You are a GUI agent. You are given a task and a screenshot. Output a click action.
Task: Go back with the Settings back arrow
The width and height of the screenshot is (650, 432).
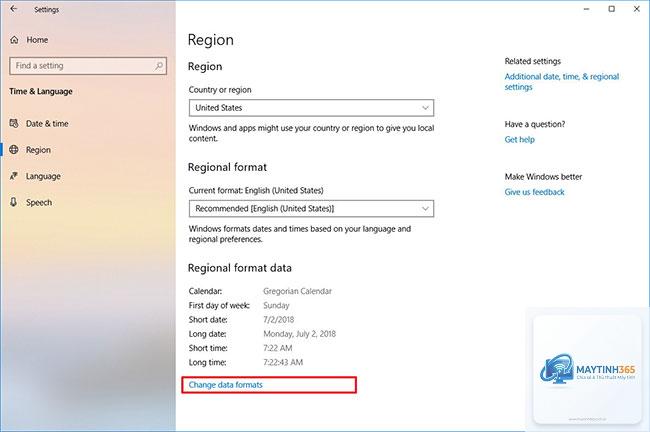[14, 9]
